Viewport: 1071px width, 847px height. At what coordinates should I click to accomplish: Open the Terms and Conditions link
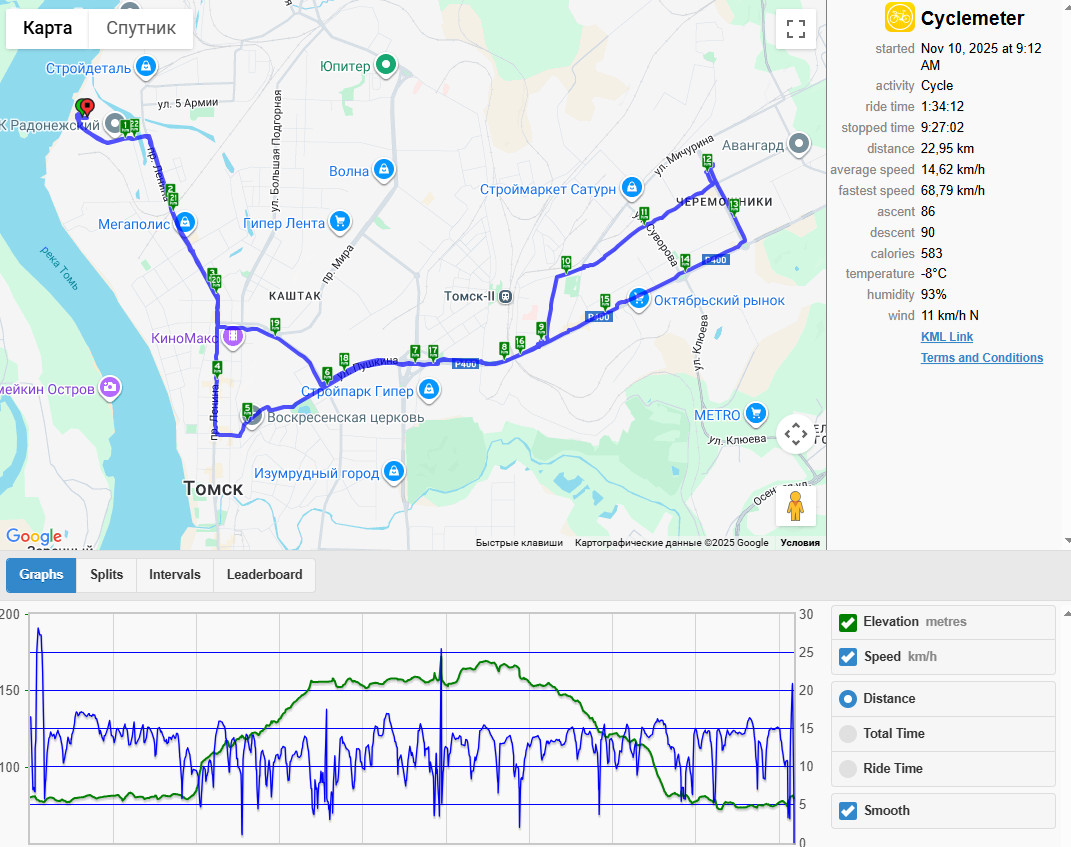982,358
